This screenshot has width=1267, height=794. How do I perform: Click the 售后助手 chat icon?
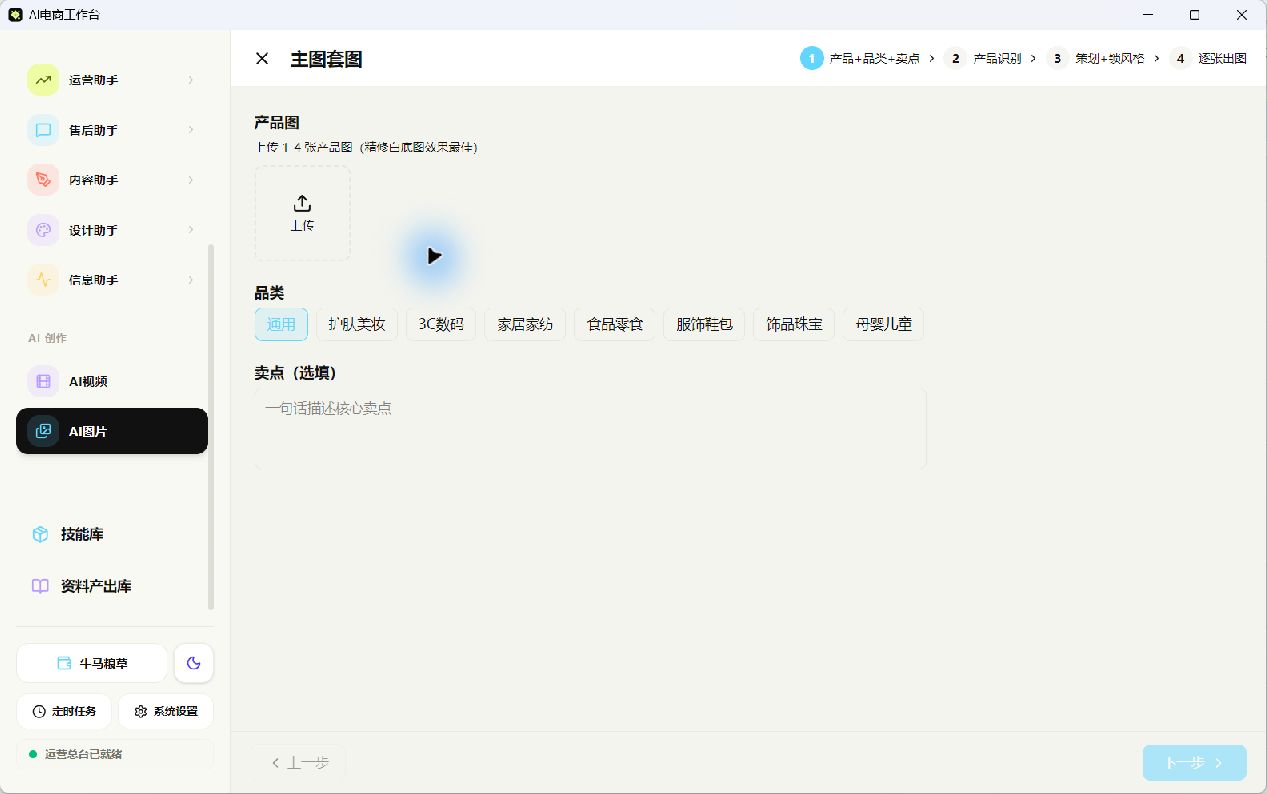43,130
